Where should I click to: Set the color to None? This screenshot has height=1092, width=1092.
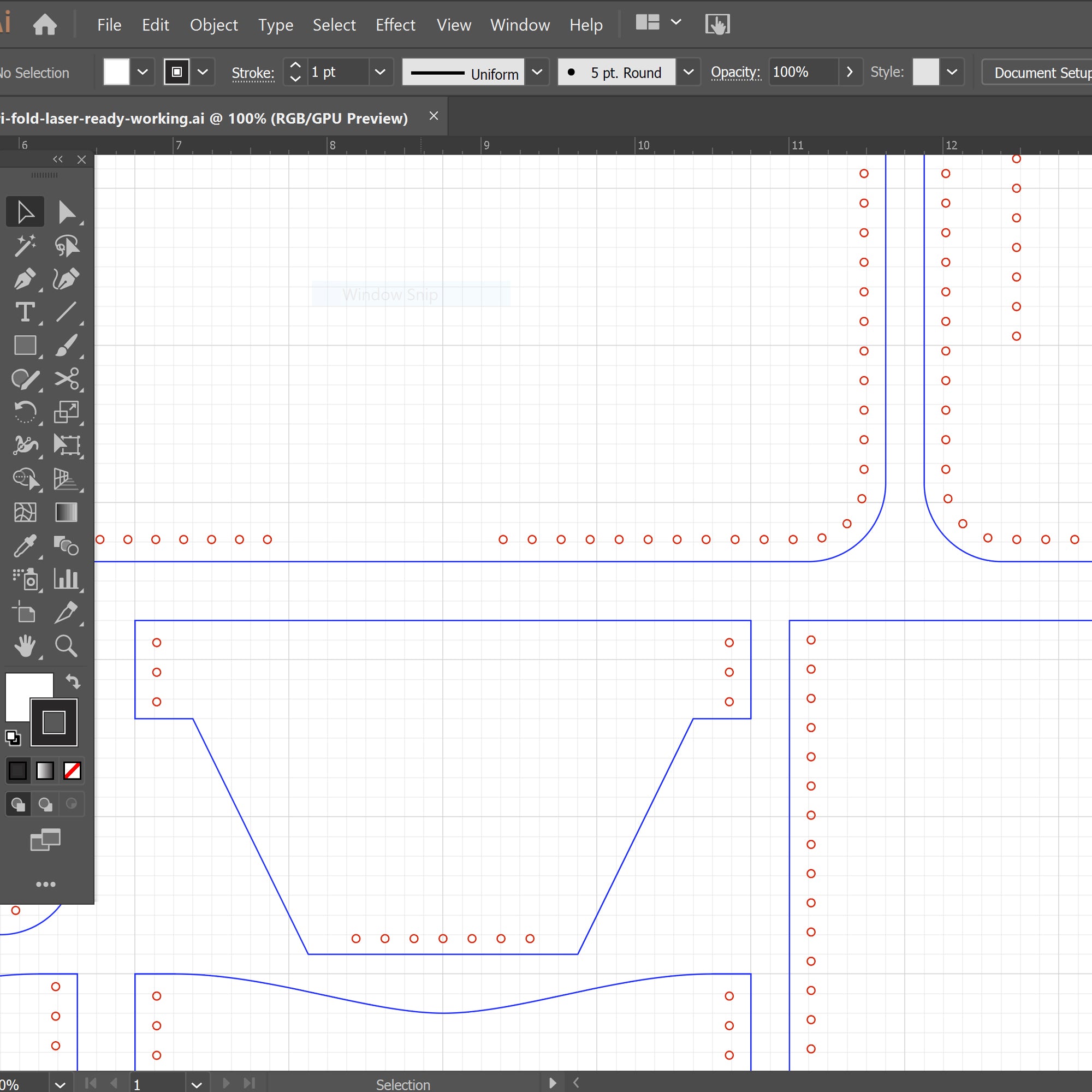point(73,770)
